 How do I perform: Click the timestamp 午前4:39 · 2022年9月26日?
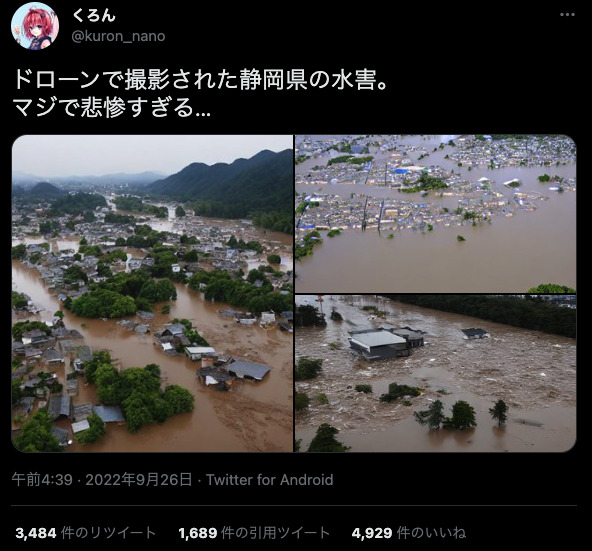point(102,480)
